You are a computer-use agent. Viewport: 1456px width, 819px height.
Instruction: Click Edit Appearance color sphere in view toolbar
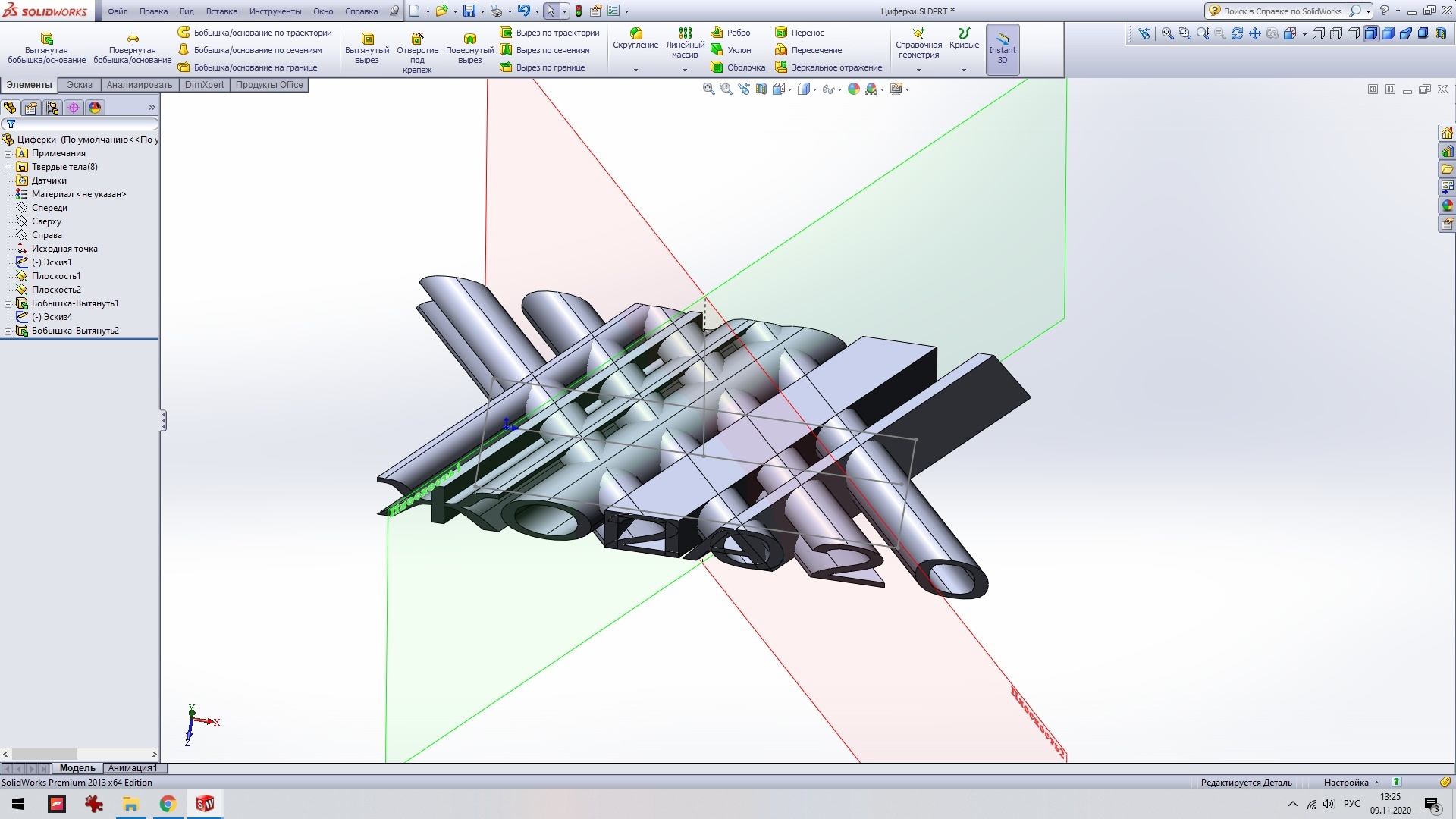[x=854, y=89]
